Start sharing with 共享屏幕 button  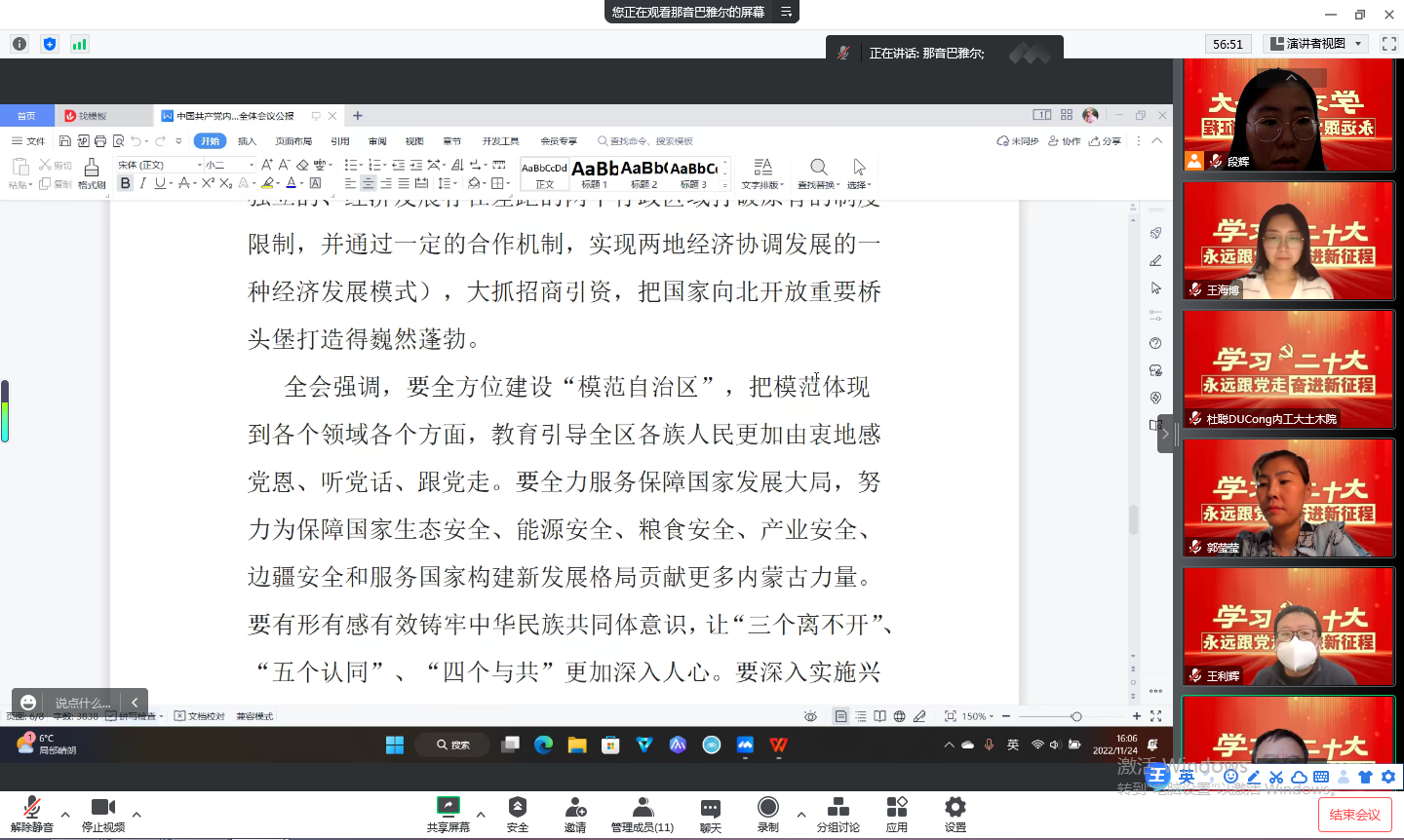tap(448, 814)
